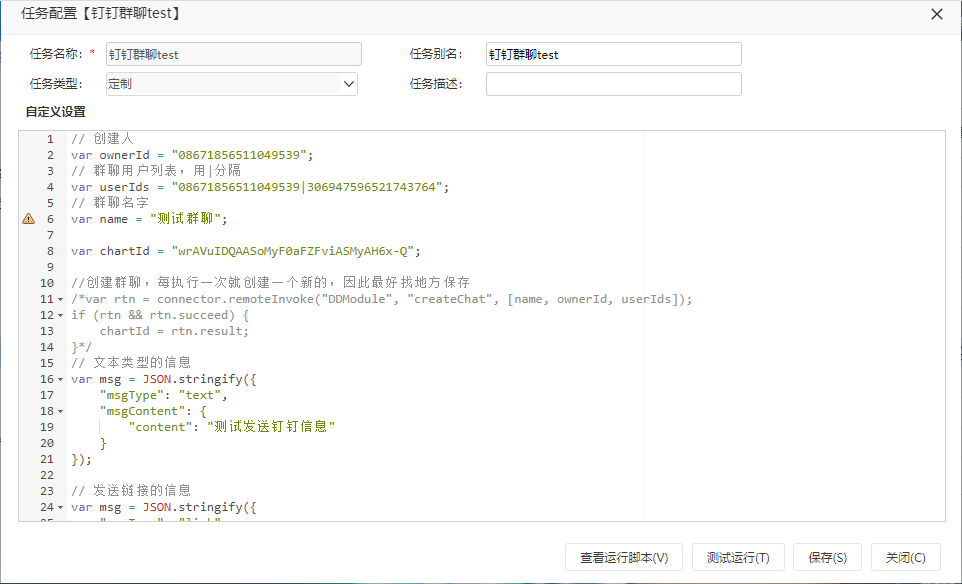Screen dimensions: 962x584
Task: Click the "msgContent" key on line 18
Action: click(142, 411)
